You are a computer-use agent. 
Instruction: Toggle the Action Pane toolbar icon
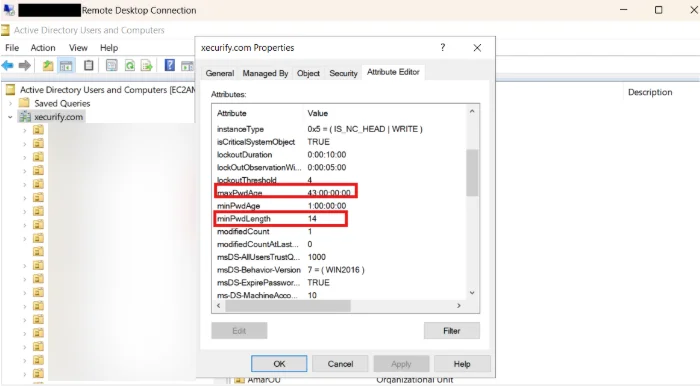coord(188,66)
